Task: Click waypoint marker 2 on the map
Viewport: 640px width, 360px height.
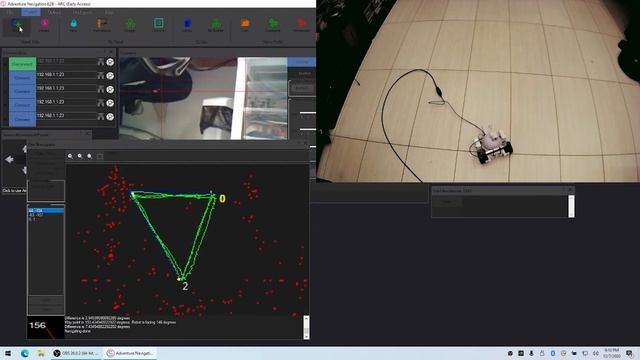Action: [185, 286]
